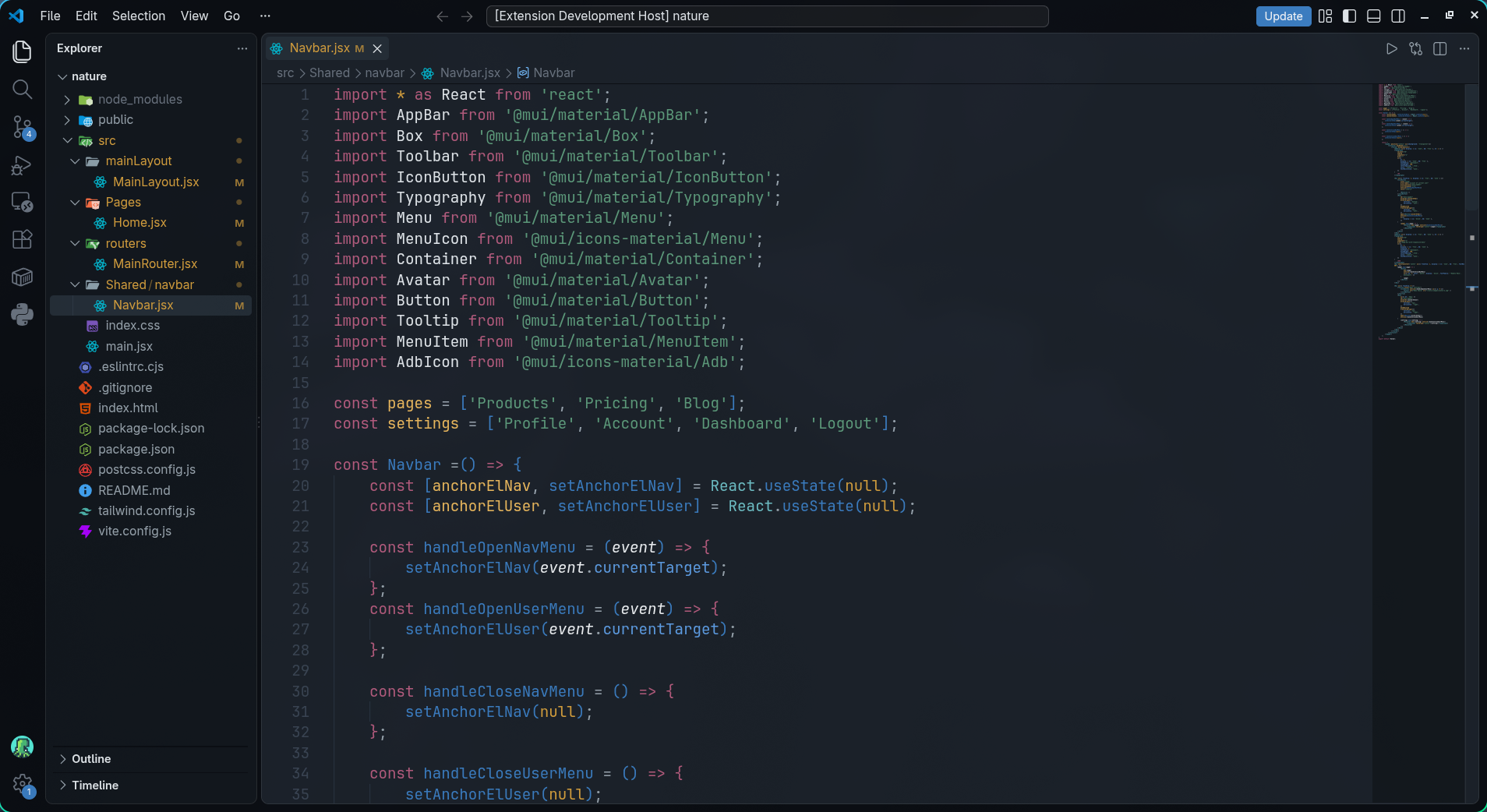Open the Selection menu
This screenshot has height=812, width=1487.
139,16
